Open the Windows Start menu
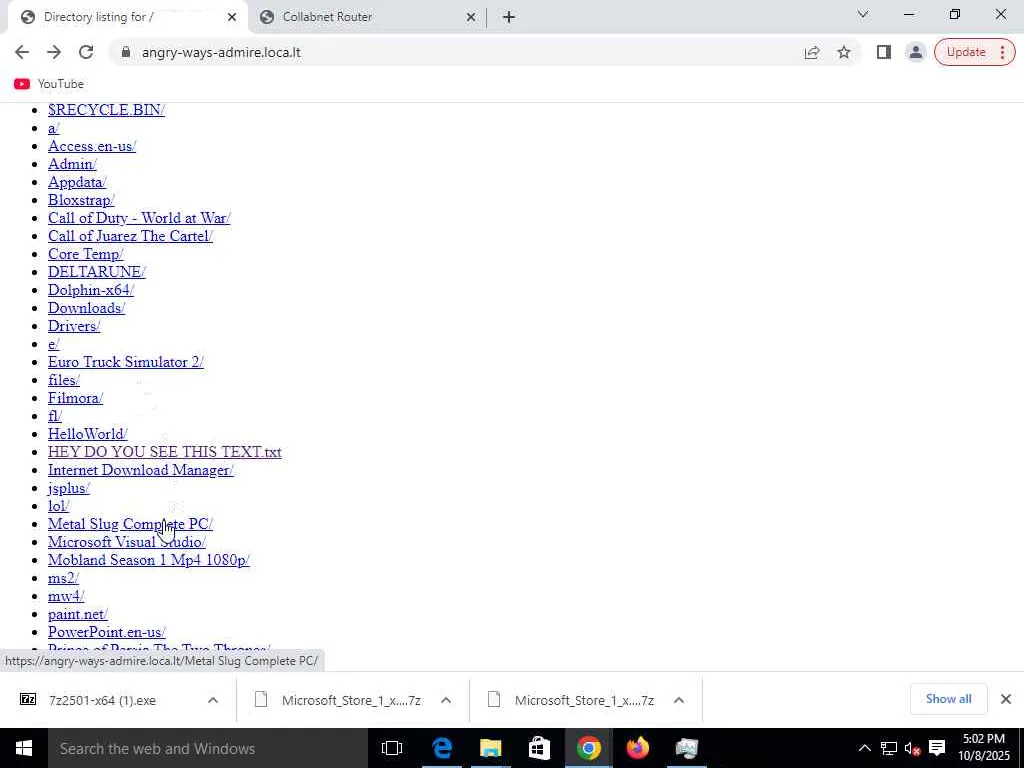Screen dimensions: 1024x768 pyautogui.click(x=24, y=748)
